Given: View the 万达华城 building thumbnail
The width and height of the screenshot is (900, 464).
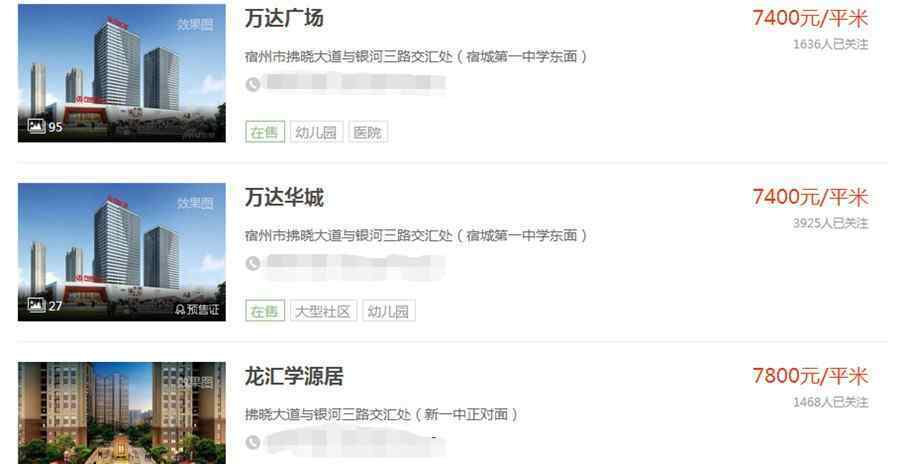Looking at the screenshot, I should (x=122, y=252).
